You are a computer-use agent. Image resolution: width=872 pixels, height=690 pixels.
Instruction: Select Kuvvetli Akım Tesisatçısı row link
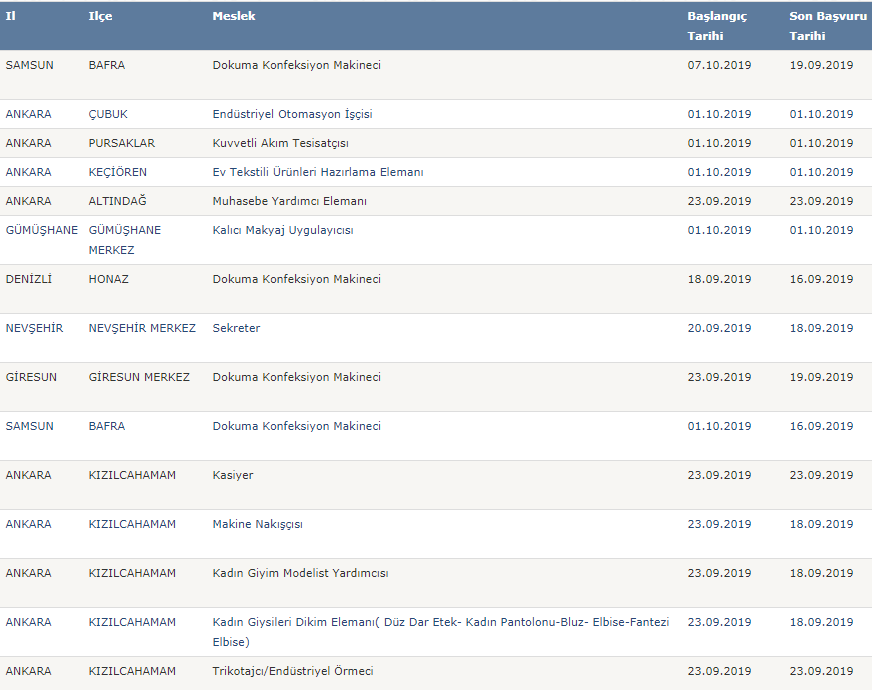pos(280,143)
